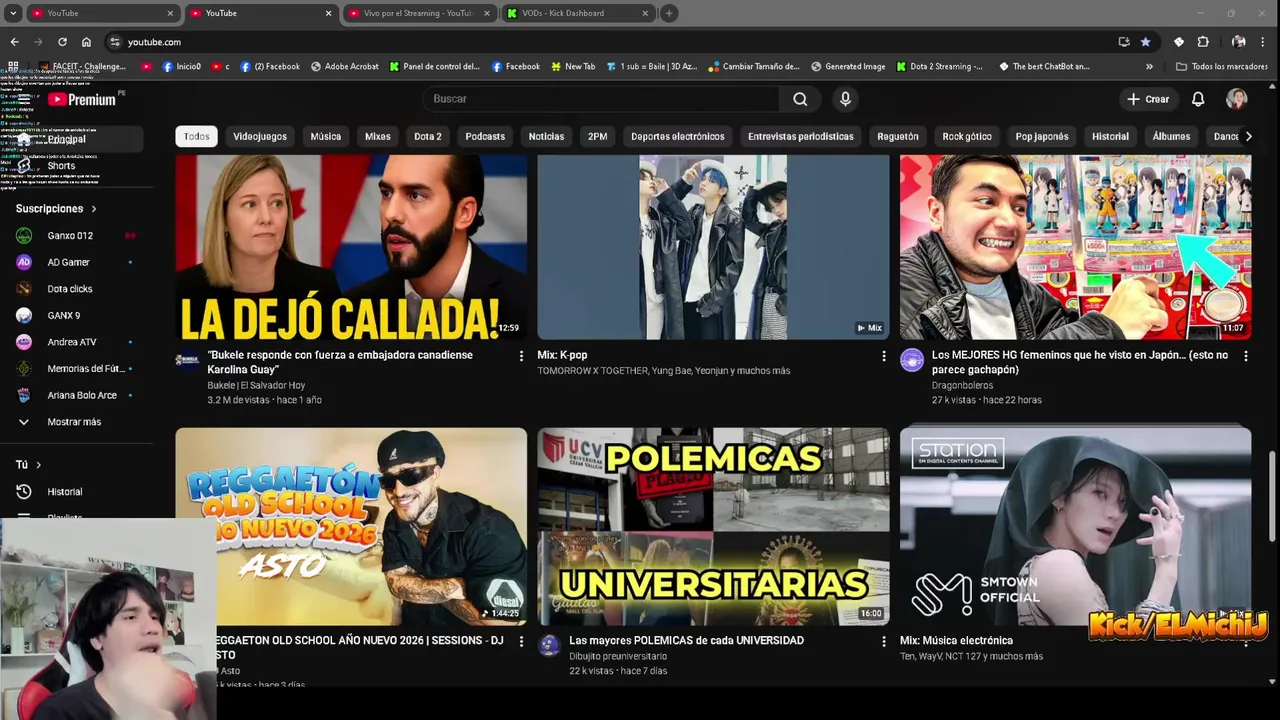Select the Dota 2 filter chip
The width and height of the screenshot is (1280, 720).
(x=428, y=136)
